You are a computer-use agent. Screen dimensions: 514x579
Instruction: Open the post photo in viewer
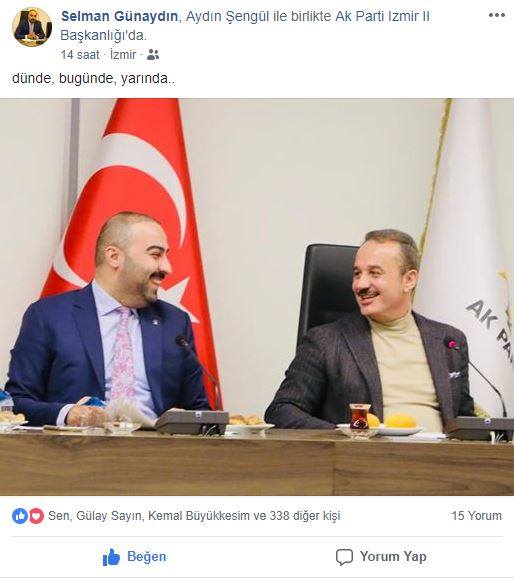point(257,297)
